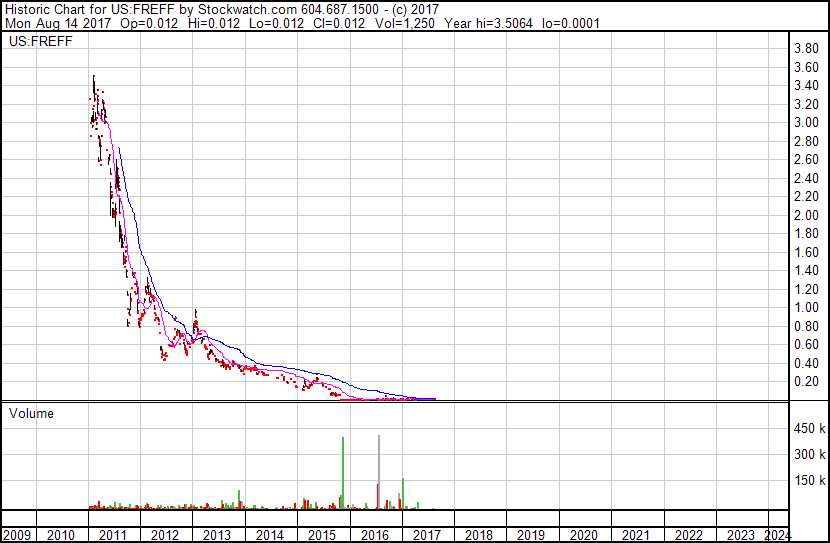Click the 2019 year label

pos(531,535)
